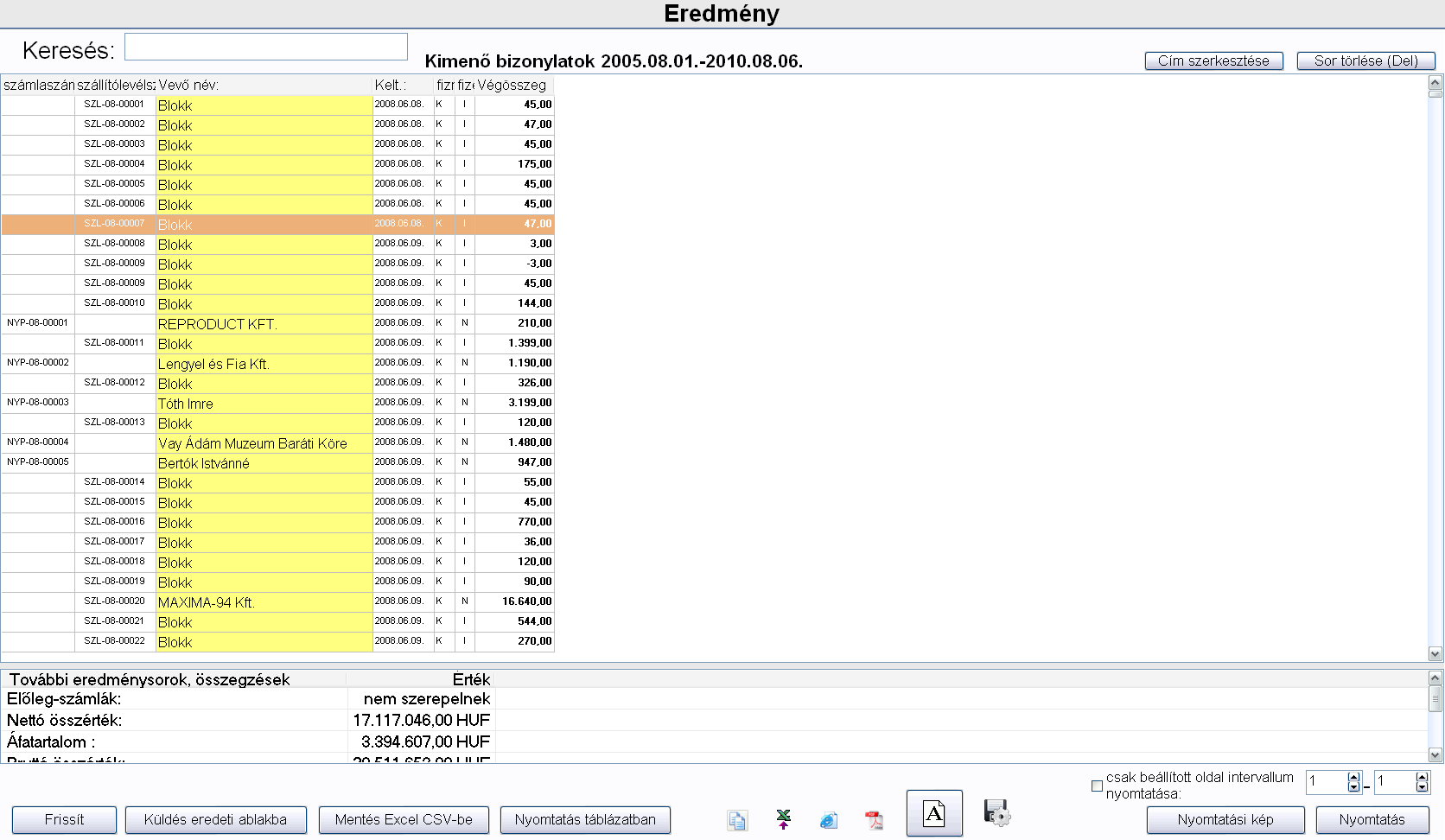The width and height of the screenshot is (1445, 840).
Task: Click the 'számlaszám' column header
Action: click(x=38, y=85)
